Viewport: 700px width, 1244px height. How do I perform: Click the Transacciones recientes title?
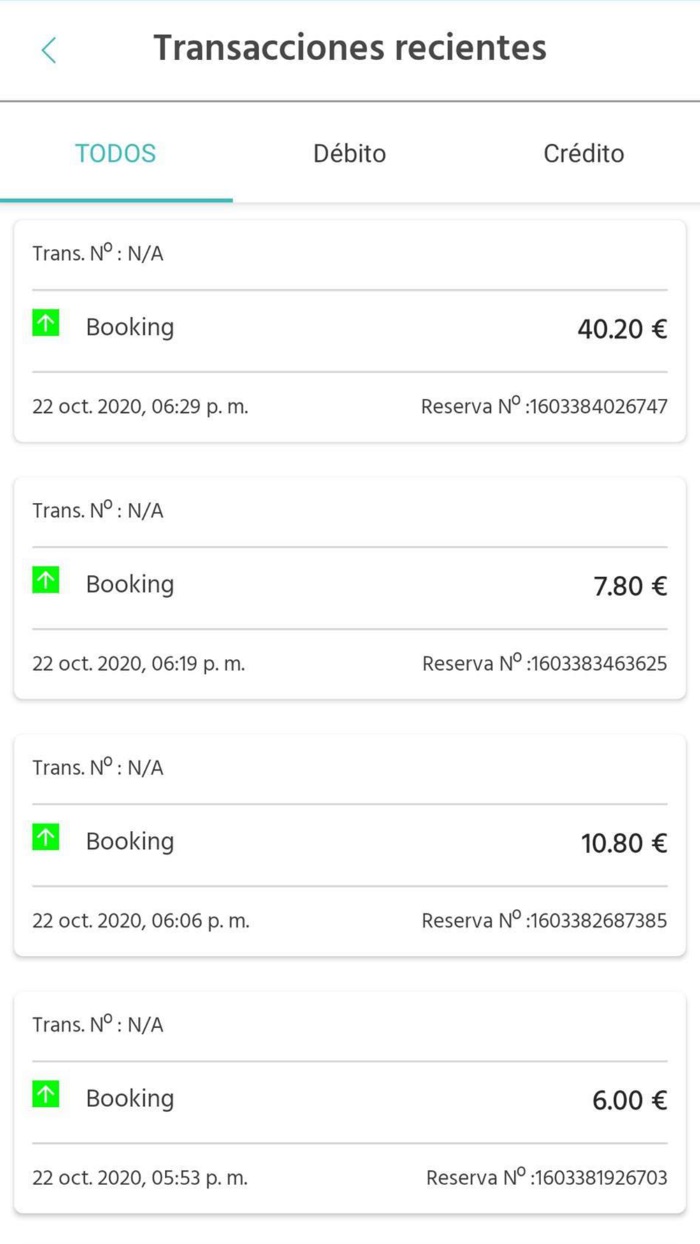[x=350, y=48]
